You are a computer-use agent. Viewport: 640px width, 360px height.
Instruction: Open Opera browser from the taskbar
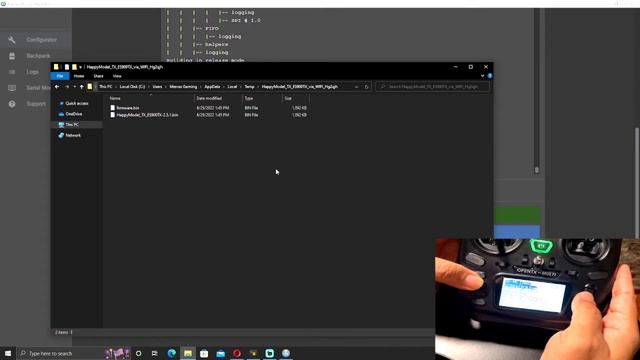coord(237,353)
